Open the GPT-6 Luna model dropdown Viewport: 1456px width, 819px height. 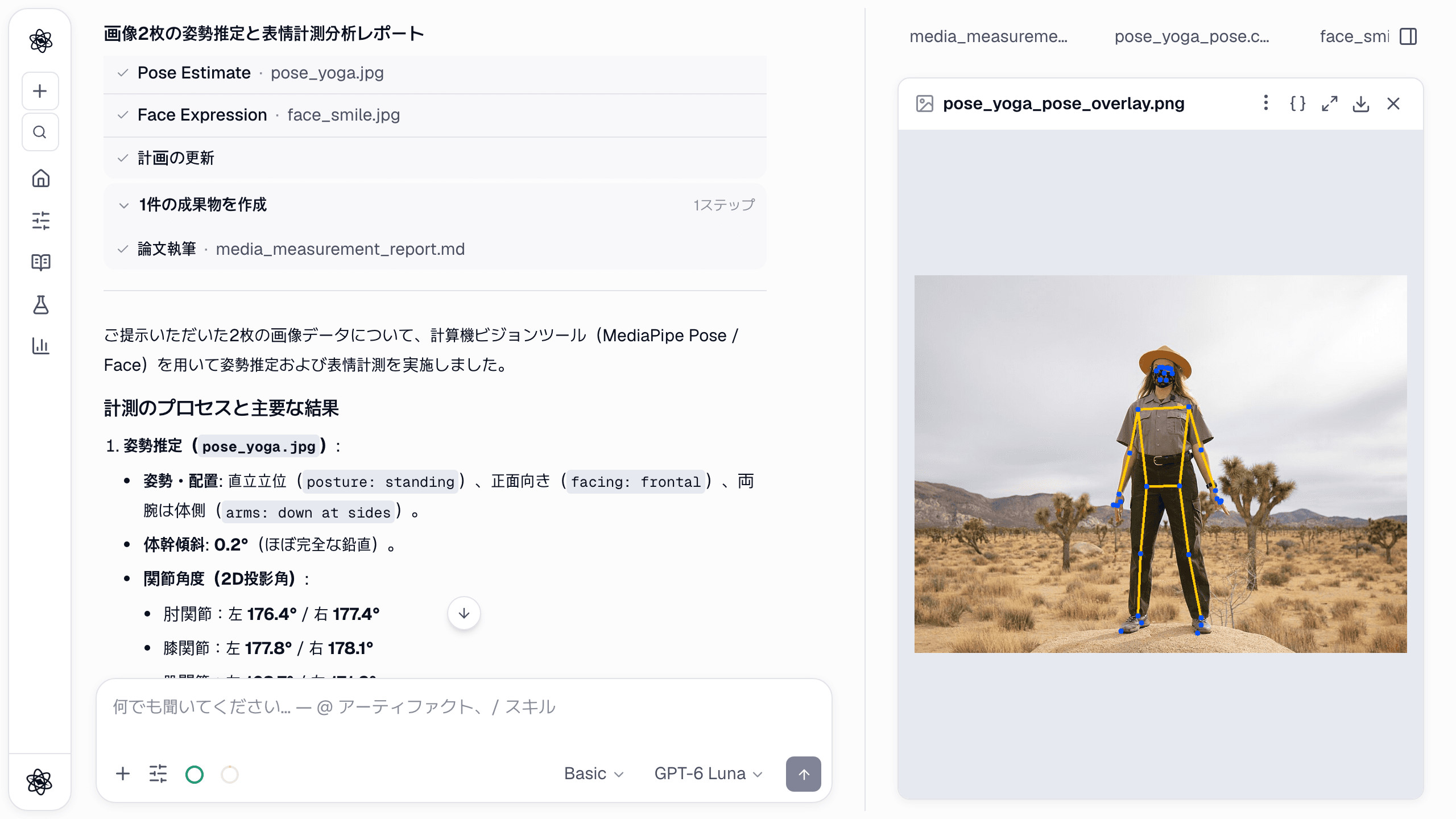(x=708, y=773)
